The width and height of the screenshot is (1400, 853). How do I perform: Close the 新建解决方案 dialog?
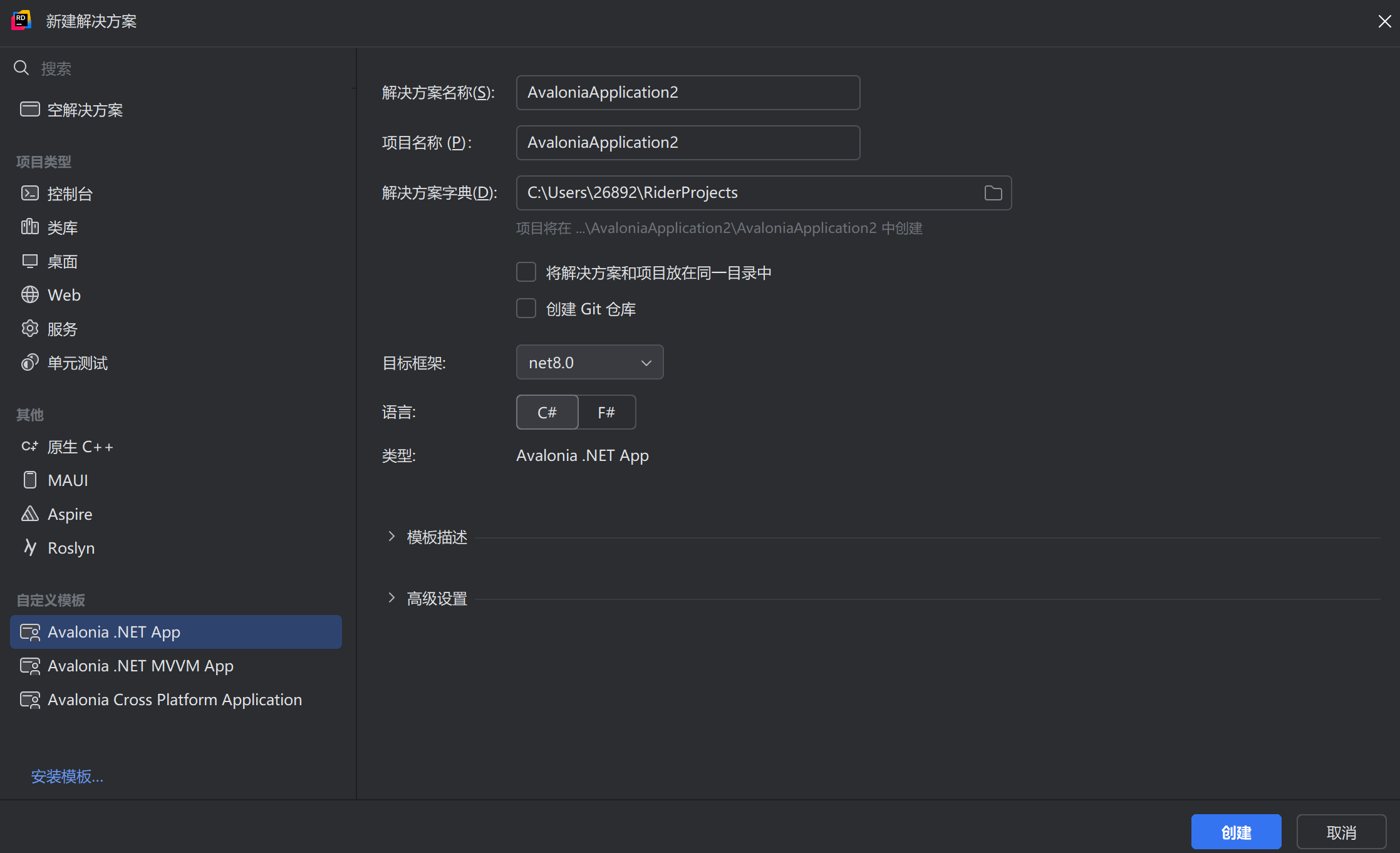[1384, 21]
